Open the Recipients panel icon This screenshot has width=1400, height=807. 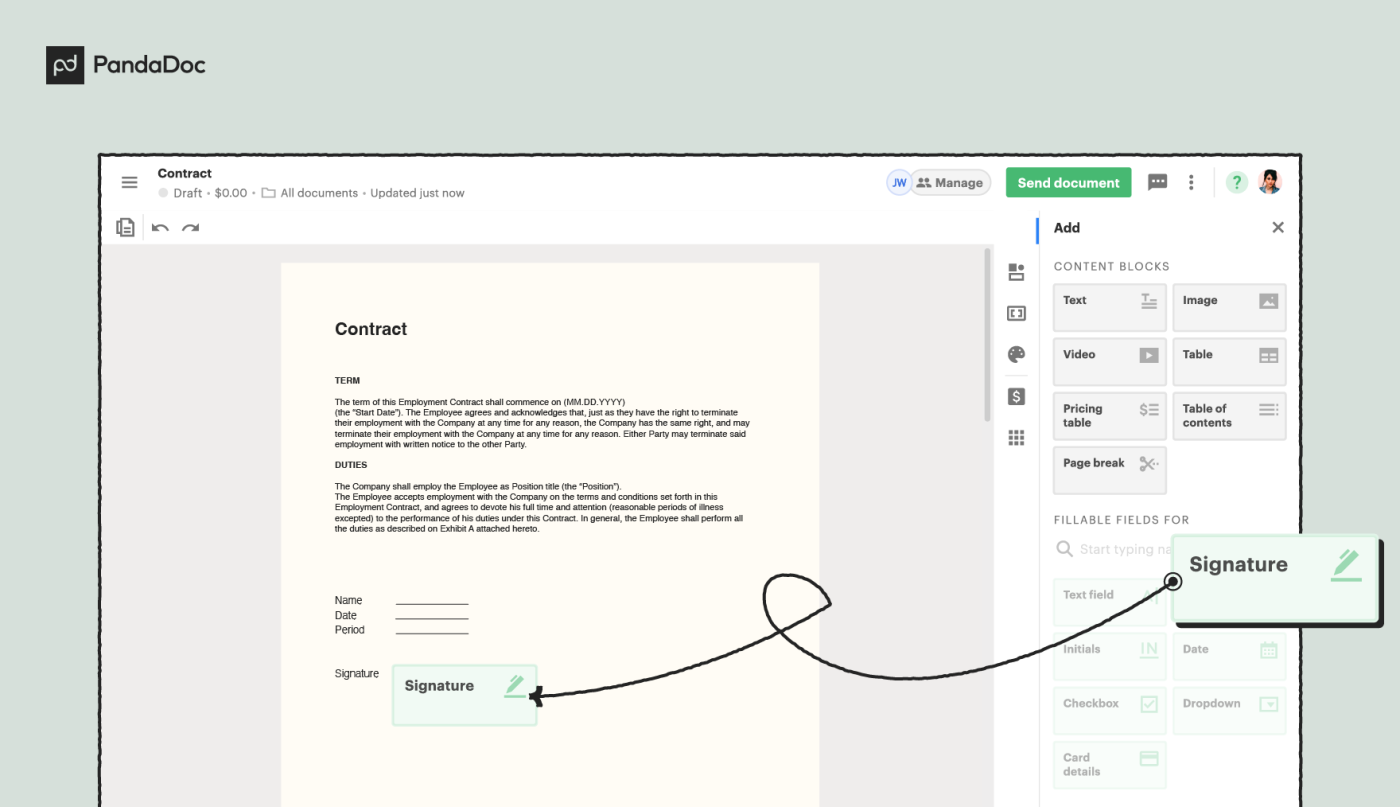pos(1015,271)
